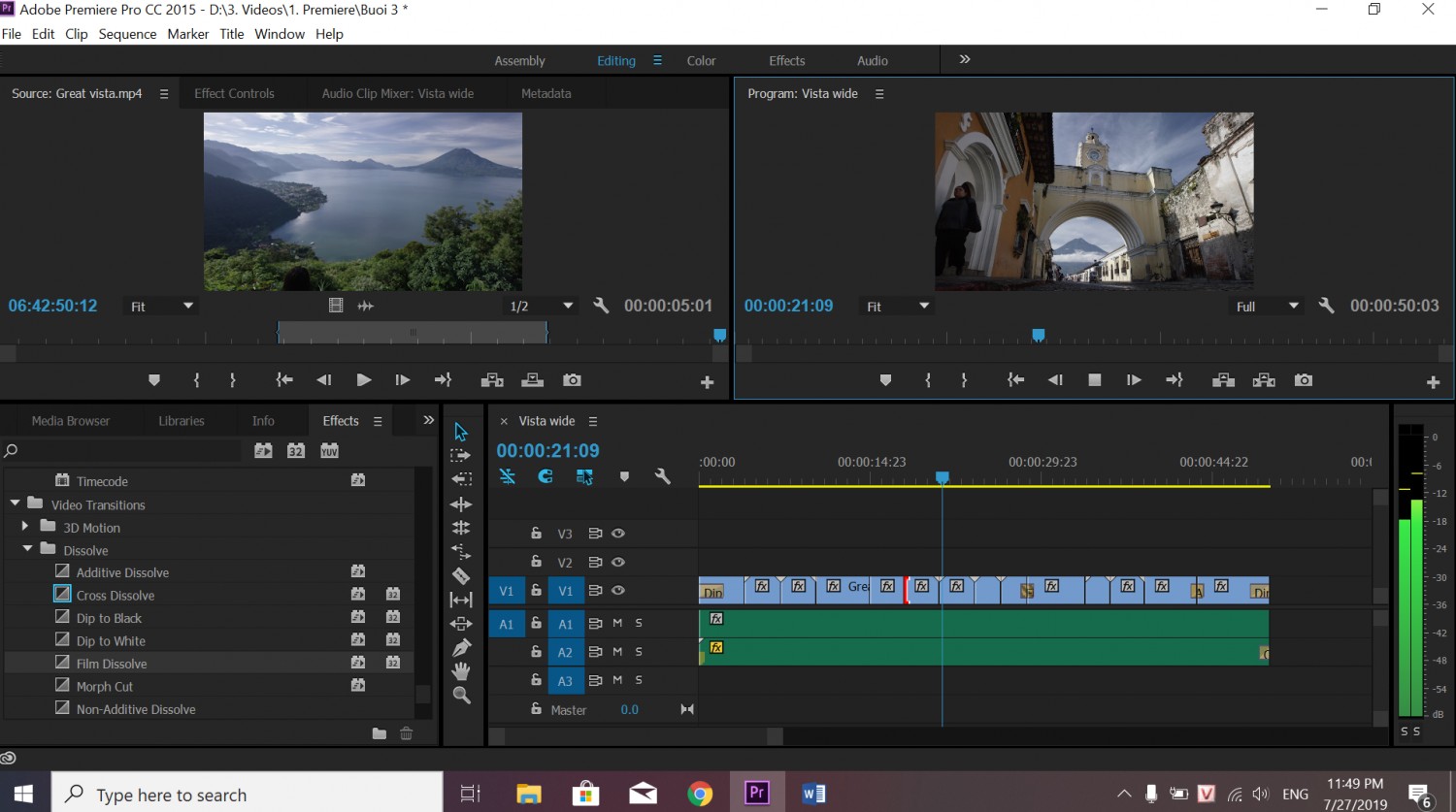Open the Marker menu

point(188,34)
